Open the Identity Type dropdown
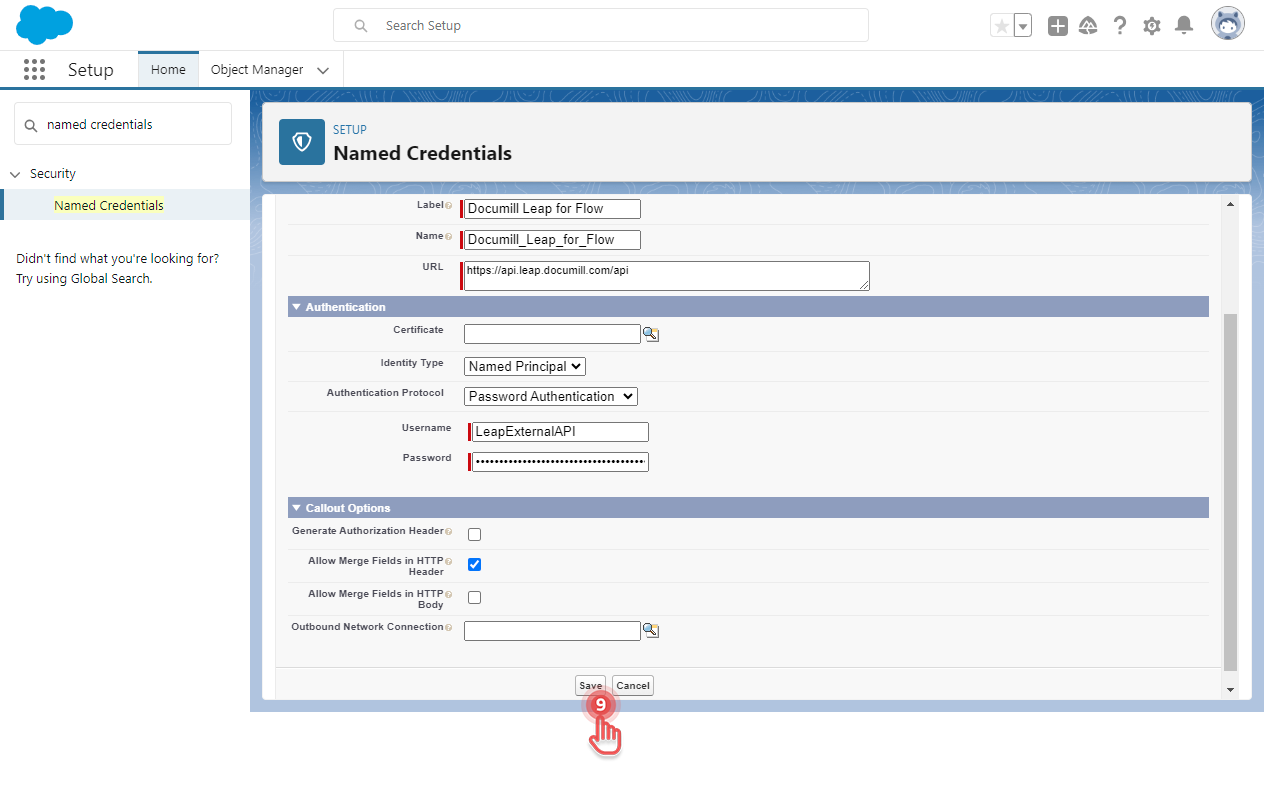Image resolution: width=1264 pixels, height=800 pixels. 525,367
